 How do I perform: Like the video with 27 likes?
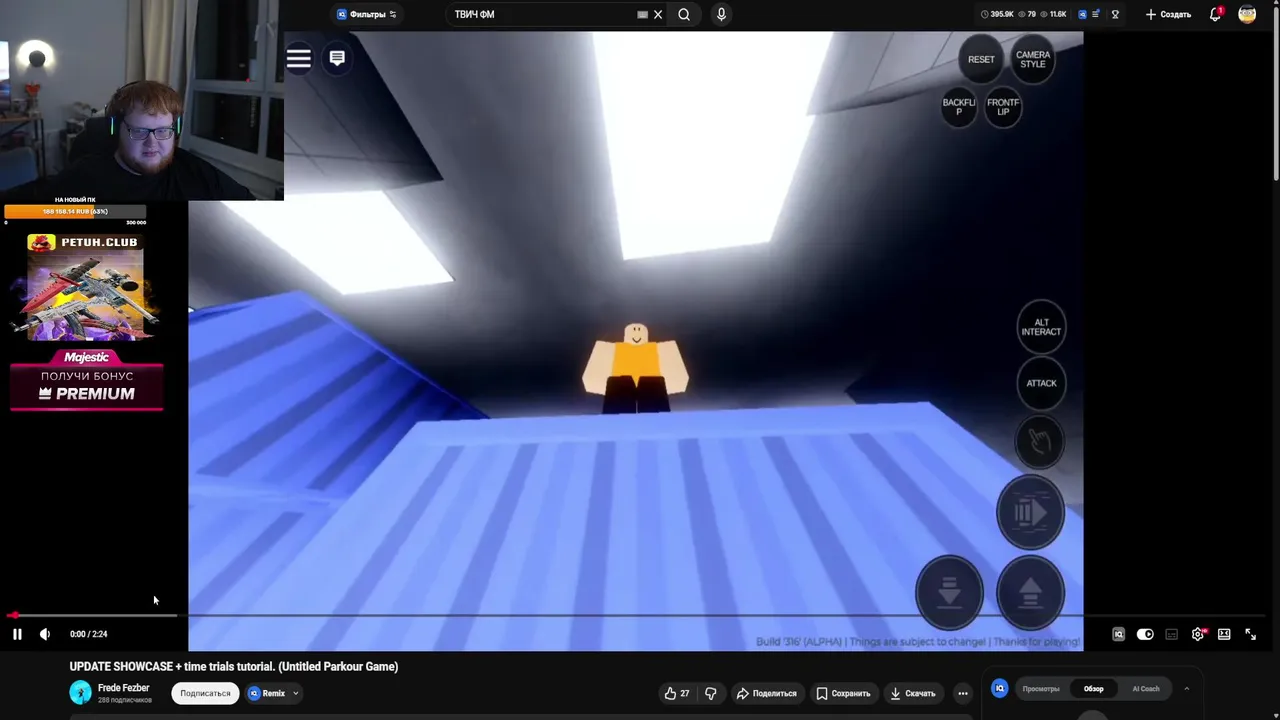pyautogui.click(x=677, y=693)
